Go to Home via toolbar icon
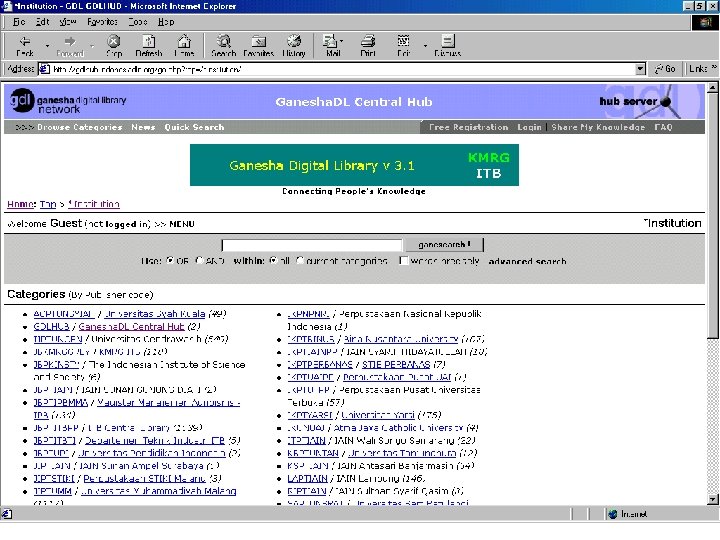720x540 pixels. pos(184,45)
